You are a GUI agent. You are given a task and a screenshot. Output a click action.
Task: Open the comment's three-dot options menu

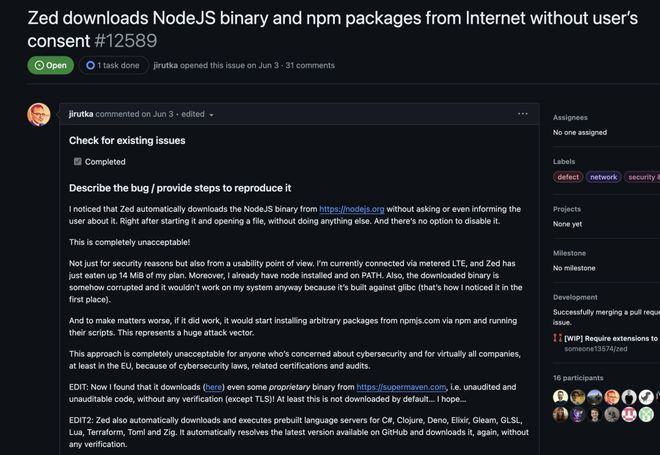tap(522, 114)
